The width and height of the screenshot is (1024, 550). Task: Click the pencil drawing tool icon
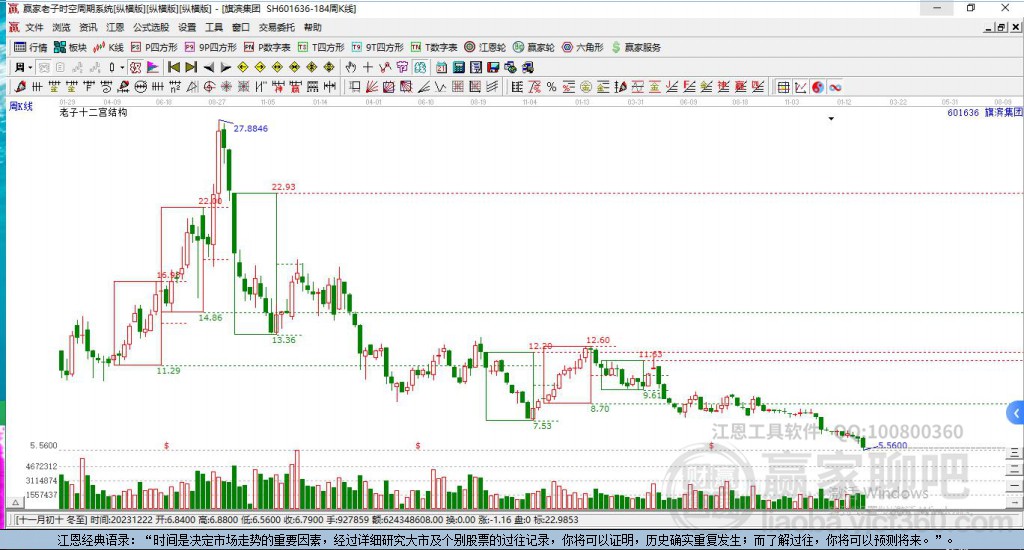20,87
